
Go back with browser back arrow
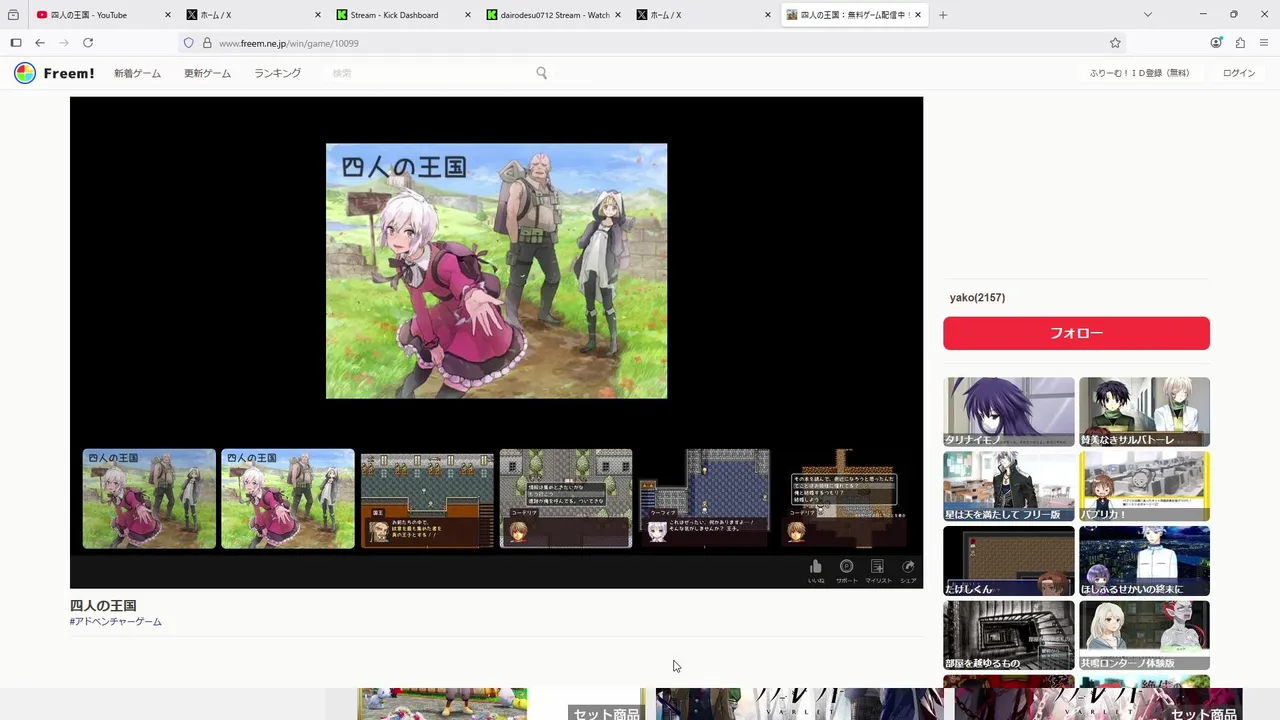coord(40,43)
